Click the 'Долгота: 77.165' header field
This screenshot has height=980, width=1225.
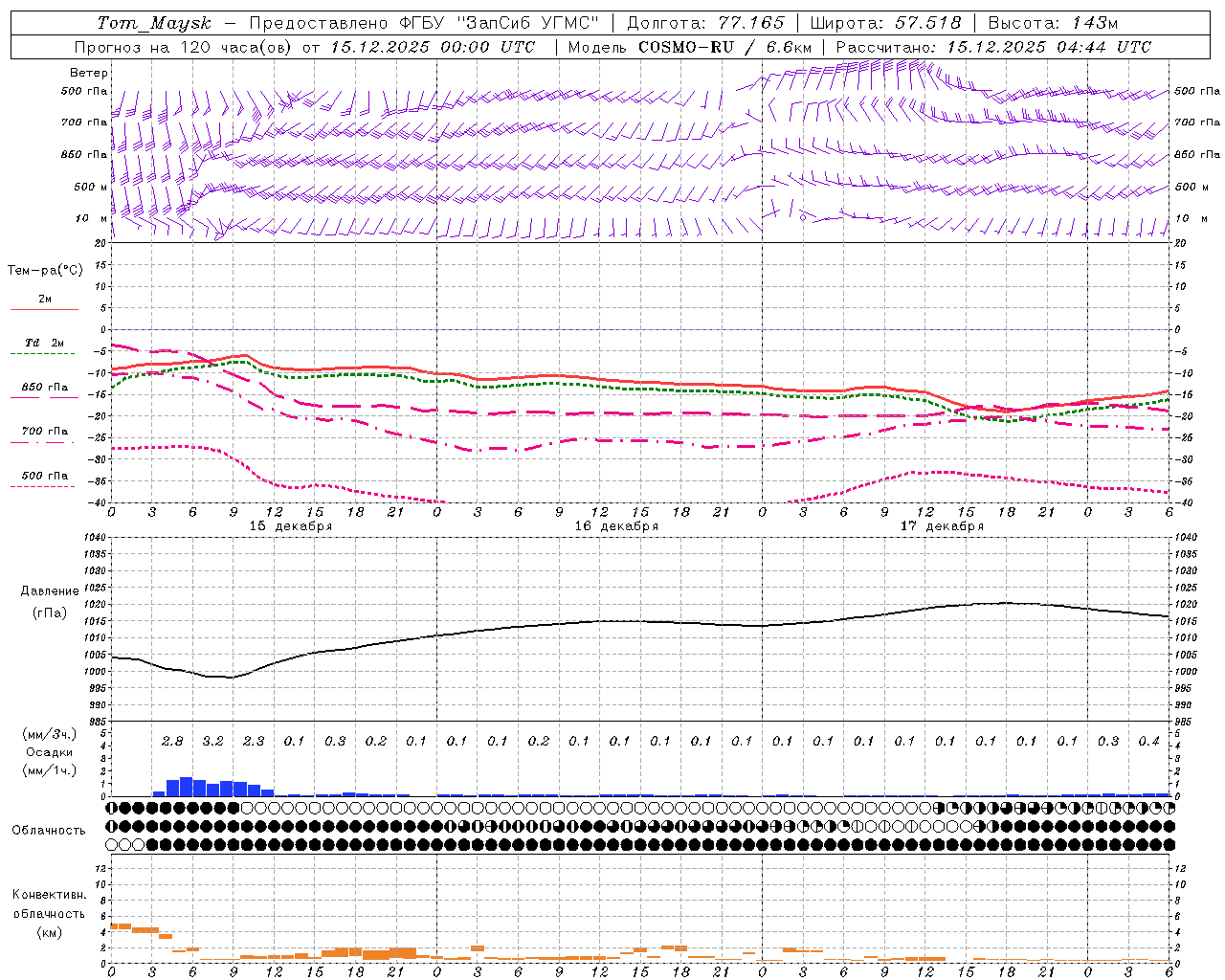(705, 23)
